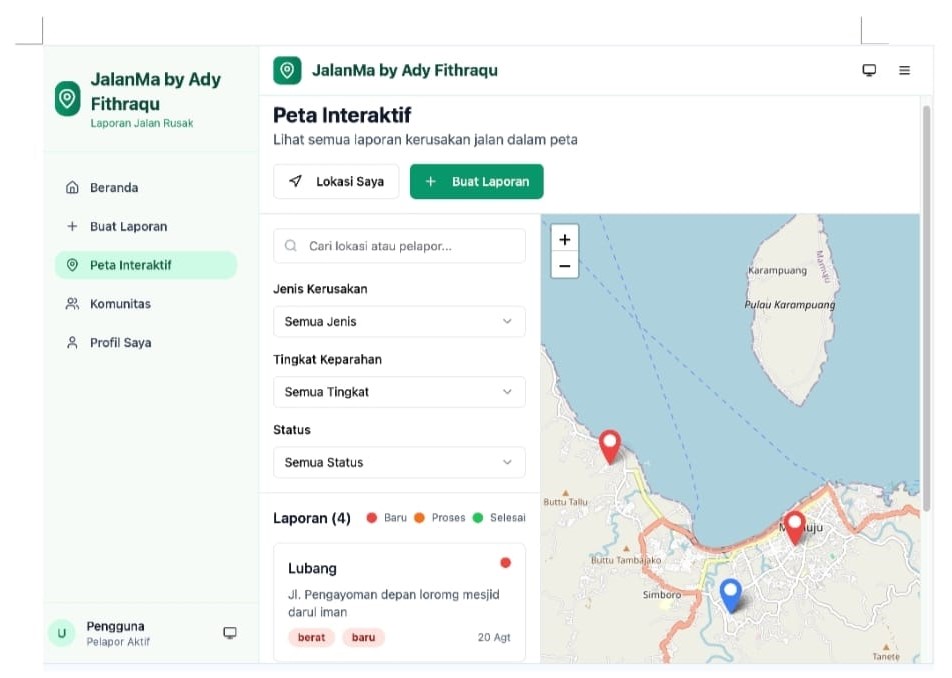This screenshot has height=678, width=952.
Task: Toggle display theme icon beside Pengguna
Action: click(230, 633)
